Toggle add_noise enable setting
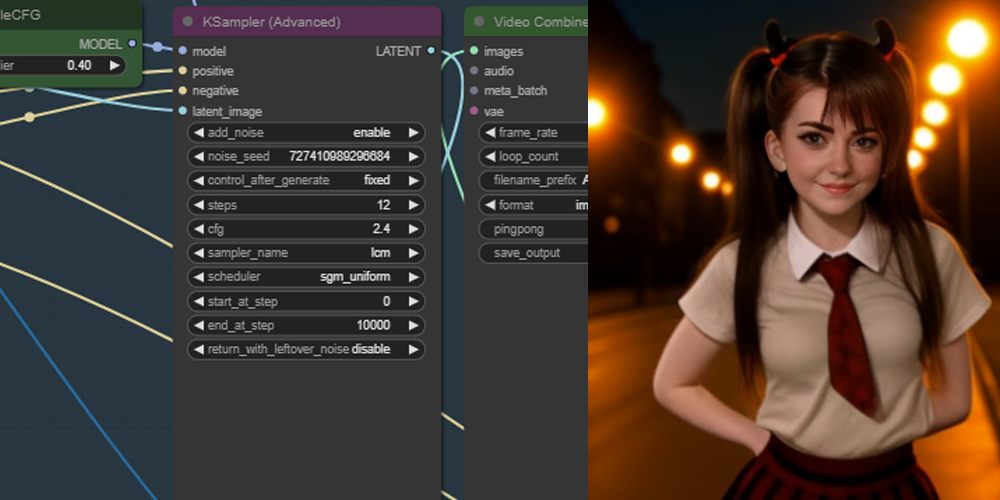The image size is (1000, 500). (x=306, y=133)
